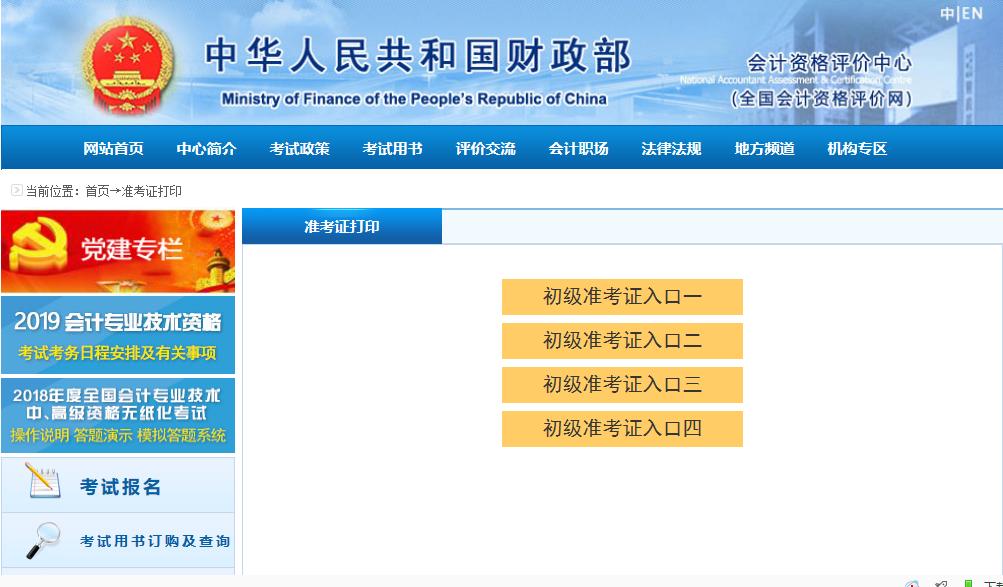Click the speedometer icon in the status bar
The width and height of the screenshot is (1003, 587).
click(911, 583)
